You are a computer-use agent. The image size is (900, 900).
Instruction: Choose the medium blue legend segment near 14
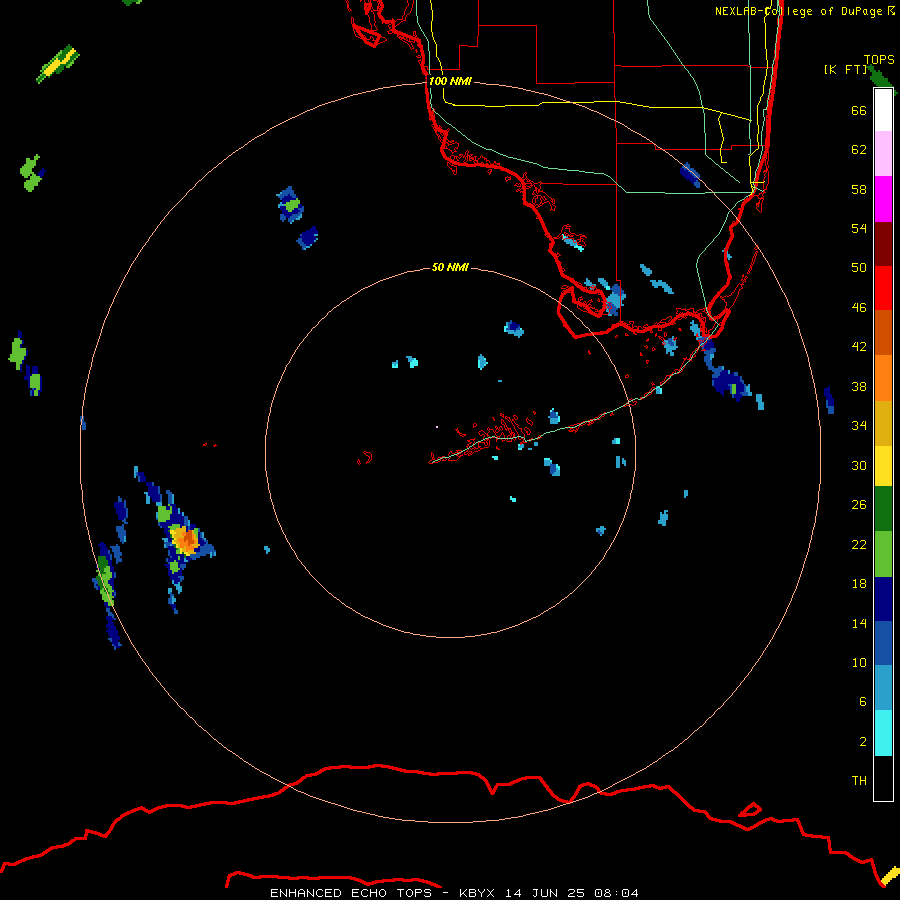[x=883, y=643]
